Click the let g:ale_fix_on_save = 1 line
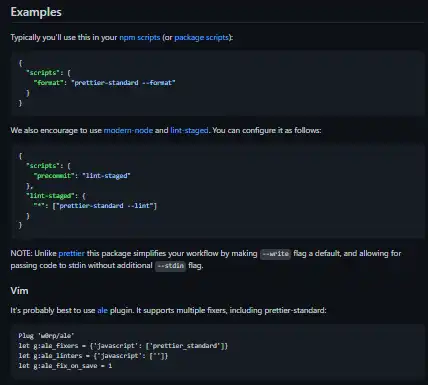Viewport: 428px width, 385px height. (65, 366)
